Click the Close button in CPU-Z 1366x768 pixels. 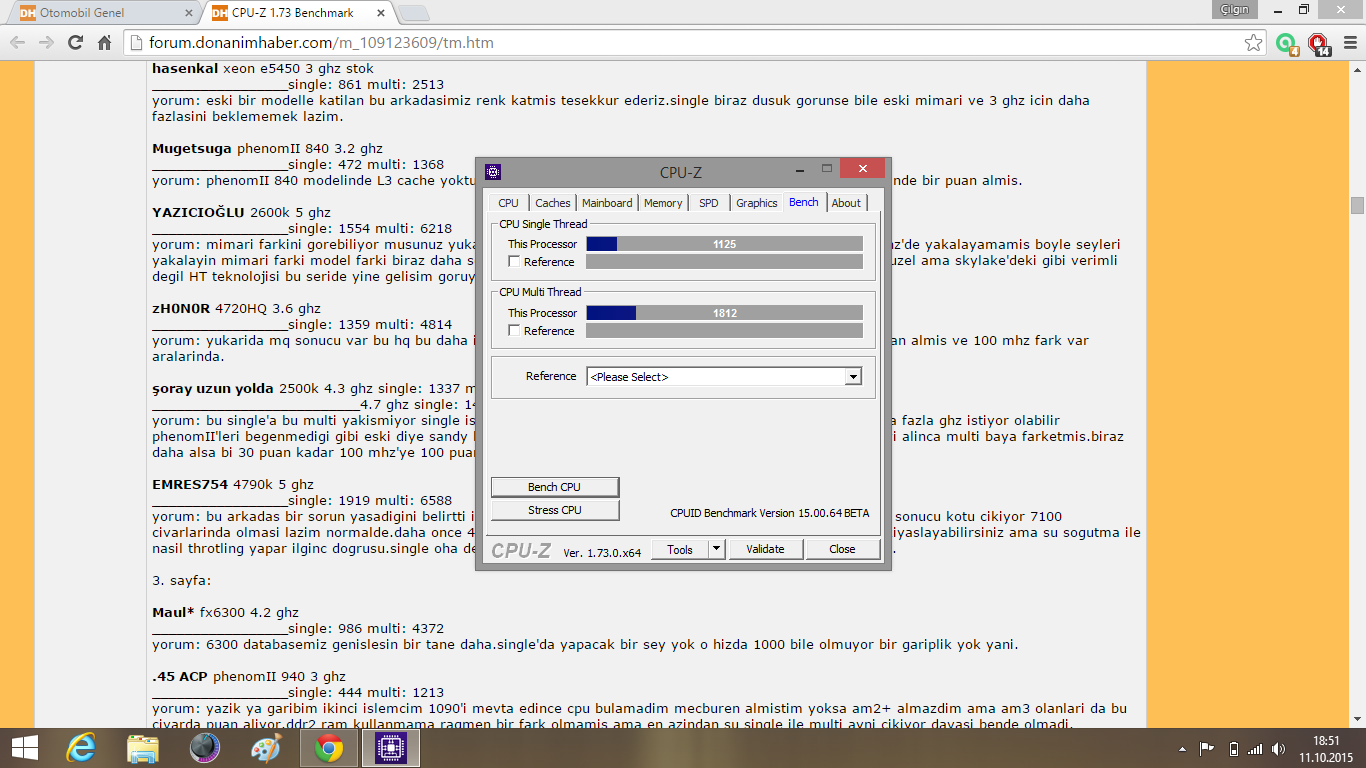coord(842,549)
